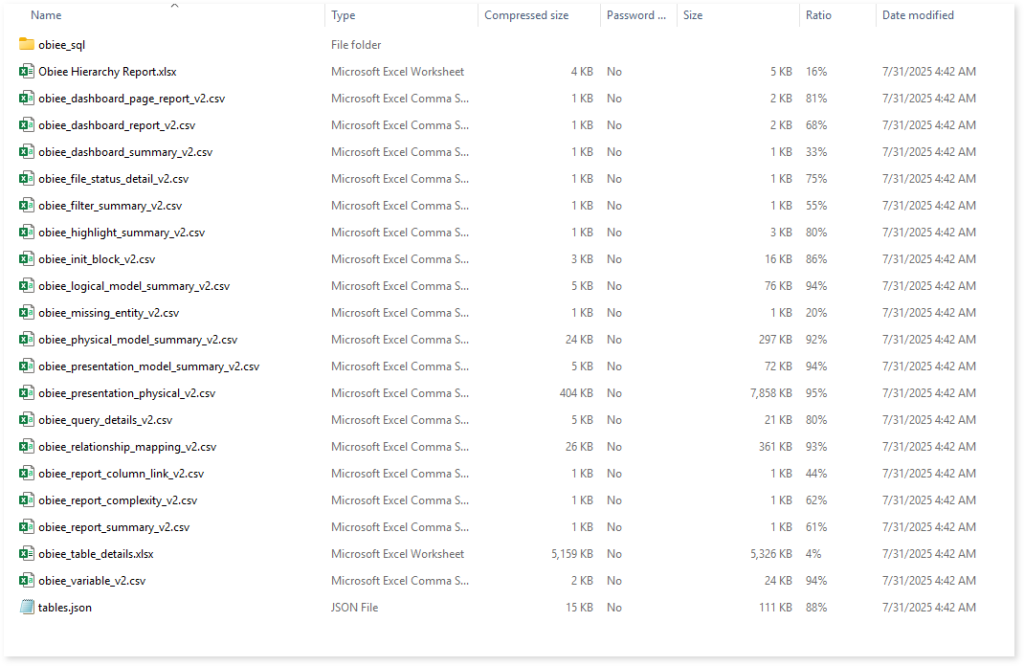Click the CSV icon beside obiee_presentation_physical_v2.csv

27,392
